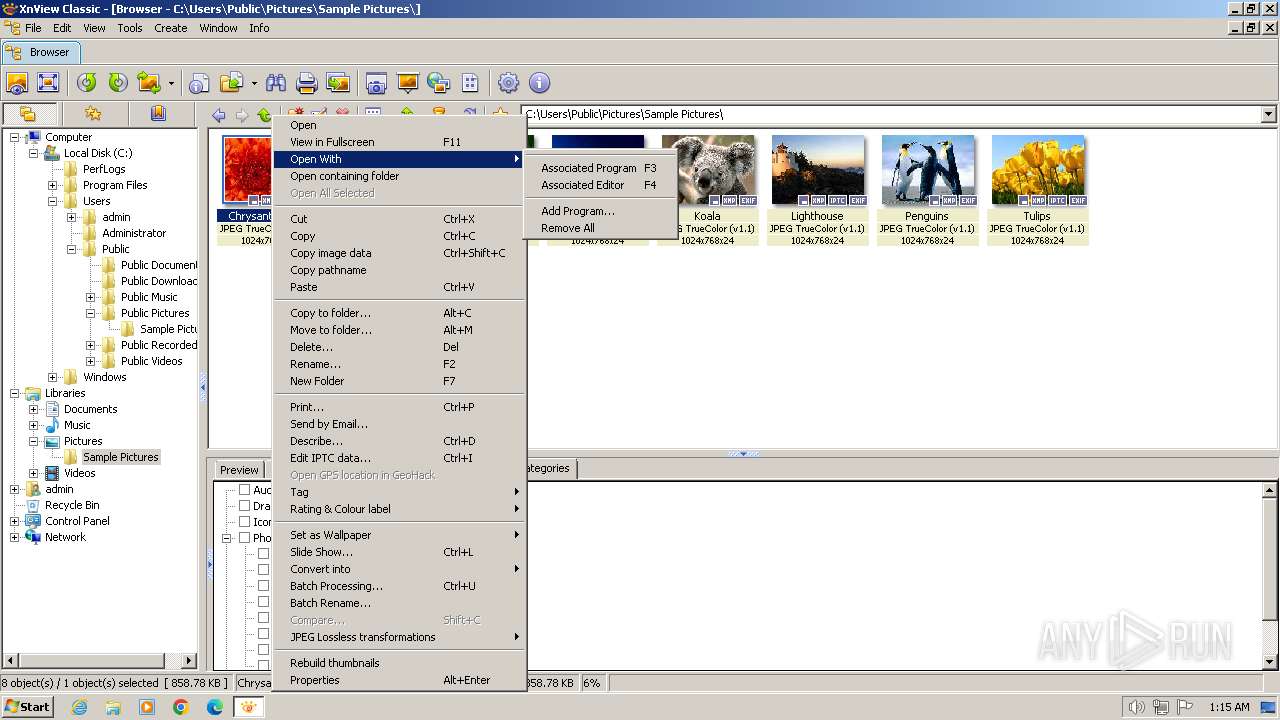Screen dimensions: 1280x720
Task: Check the 'Auc...' category checkbox
Action: [244, 490]
